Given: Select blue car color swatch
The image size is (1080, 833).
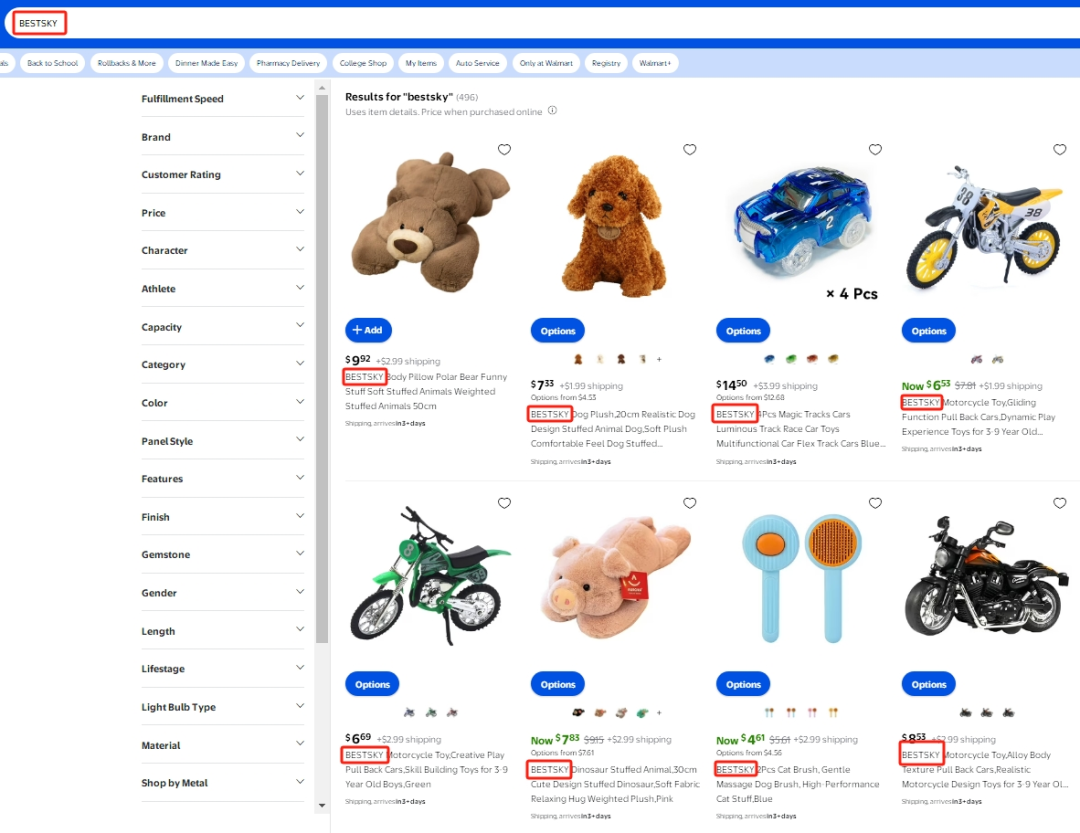Looking at the screenshot, I should 769,358.
